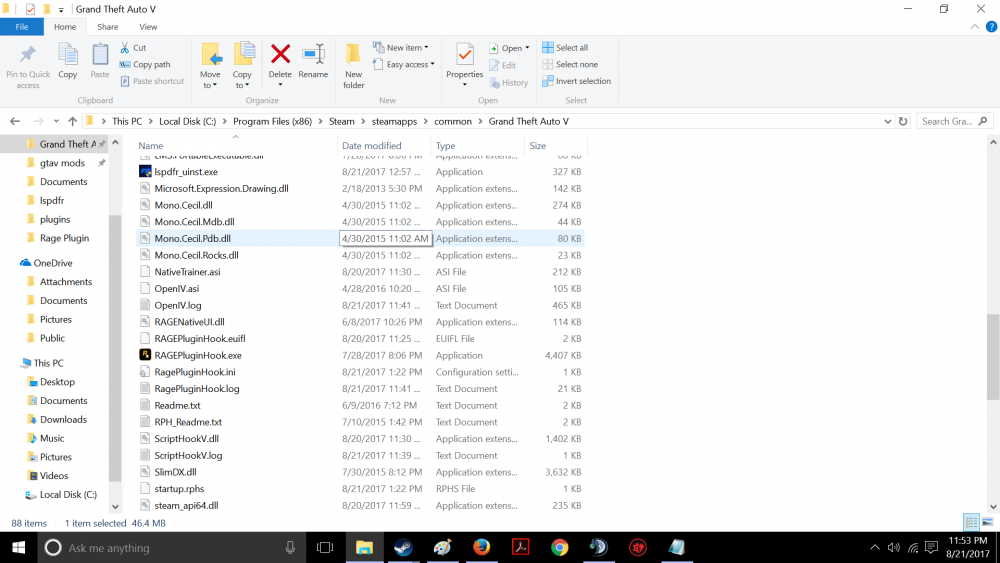The width and height of the screenshot is (1000, 563).
Task: Open gtav mods in Quick access
Action: pos(62,163)
